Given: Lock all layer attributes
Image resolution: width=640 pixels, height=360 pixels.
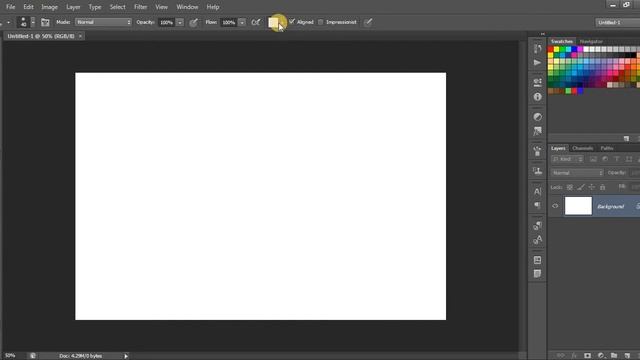Looking at the screenshot, I should 602,187.
